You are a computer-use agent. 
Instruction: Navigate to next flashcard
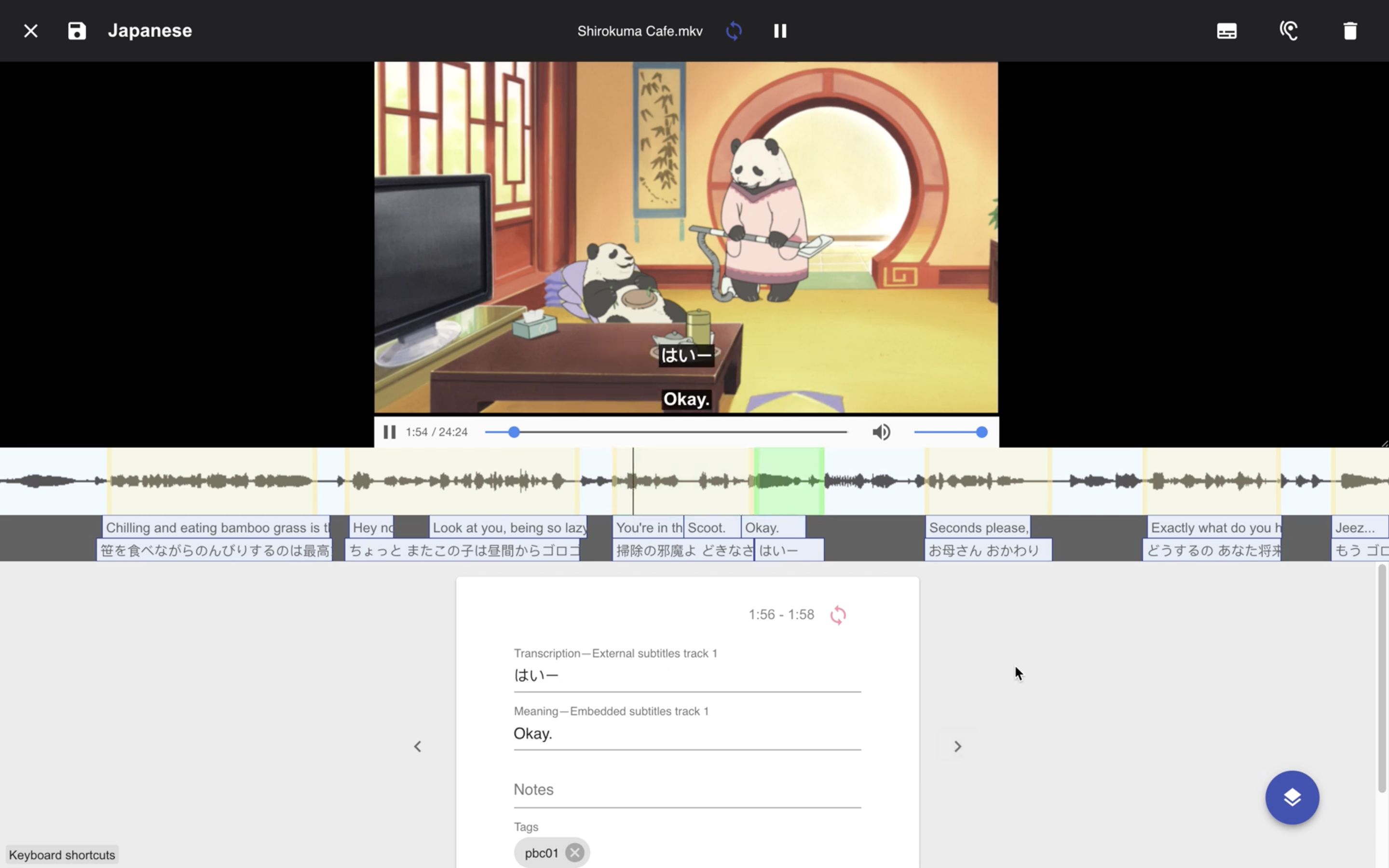point(956,745)
